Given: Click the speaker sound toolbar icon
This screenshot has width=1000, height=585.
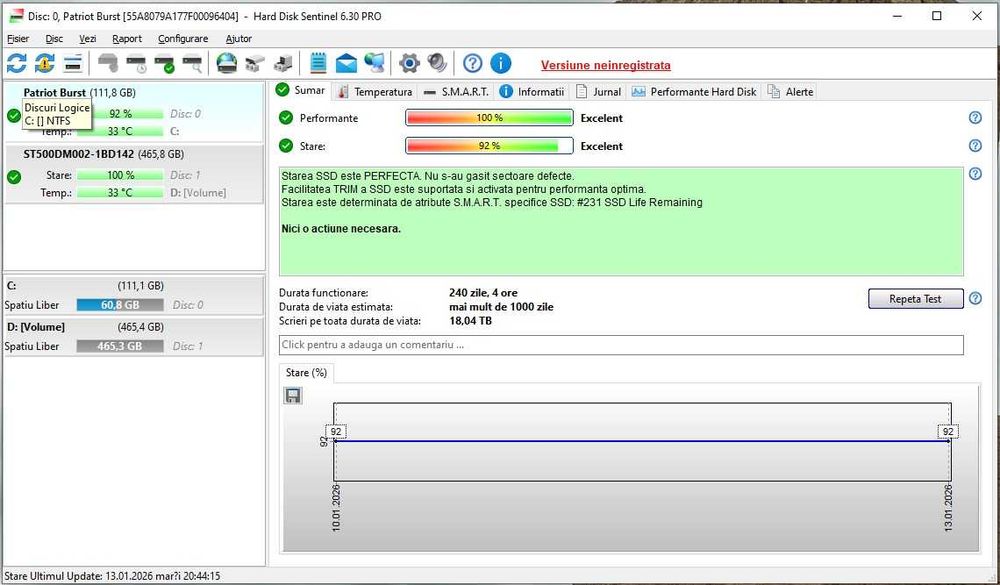Looking at the screenshot, I should [x=437, y=63].
